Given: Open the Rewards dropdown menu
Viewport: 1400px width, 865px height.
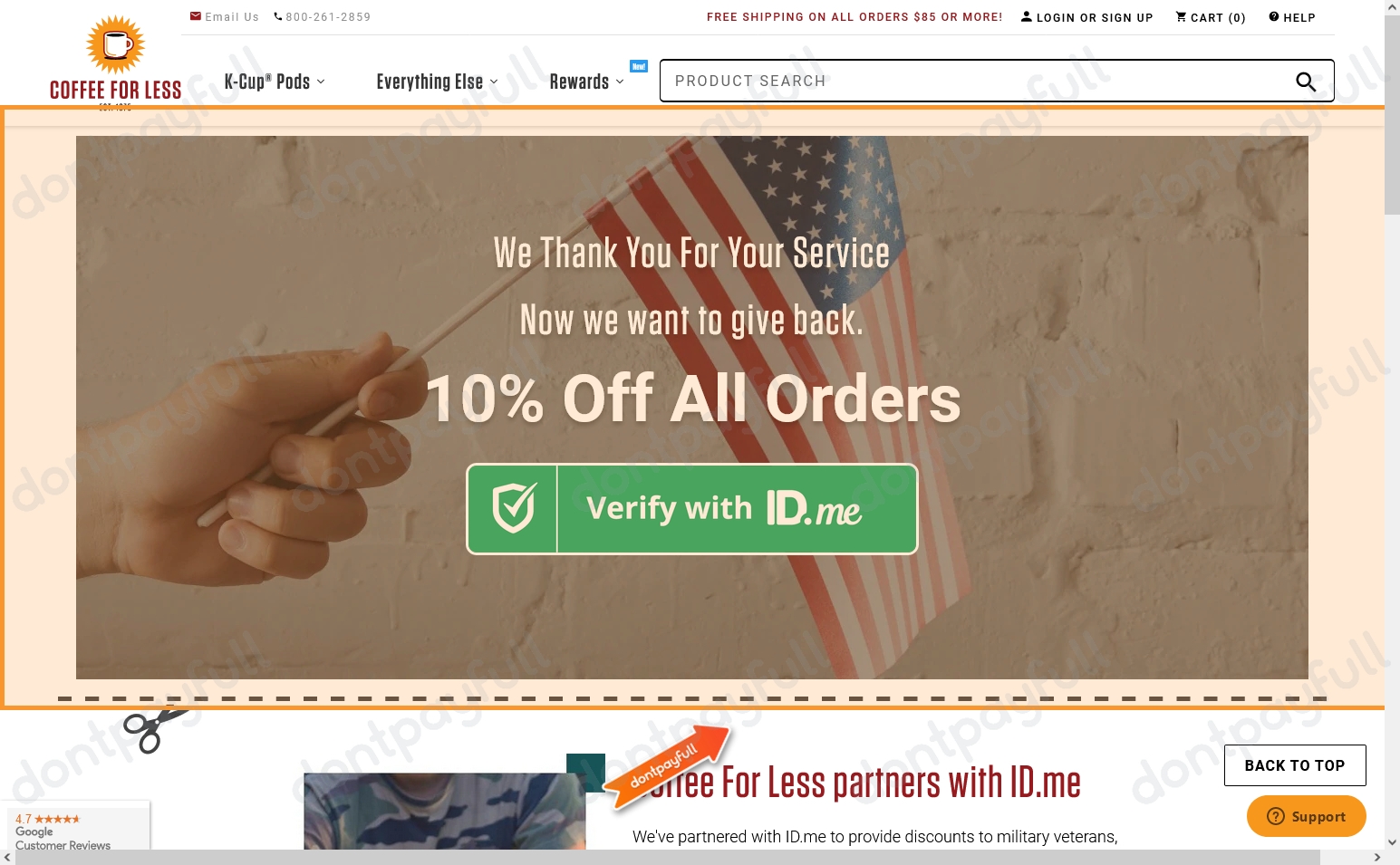Looking at the screenshot, I should point(586,82).
